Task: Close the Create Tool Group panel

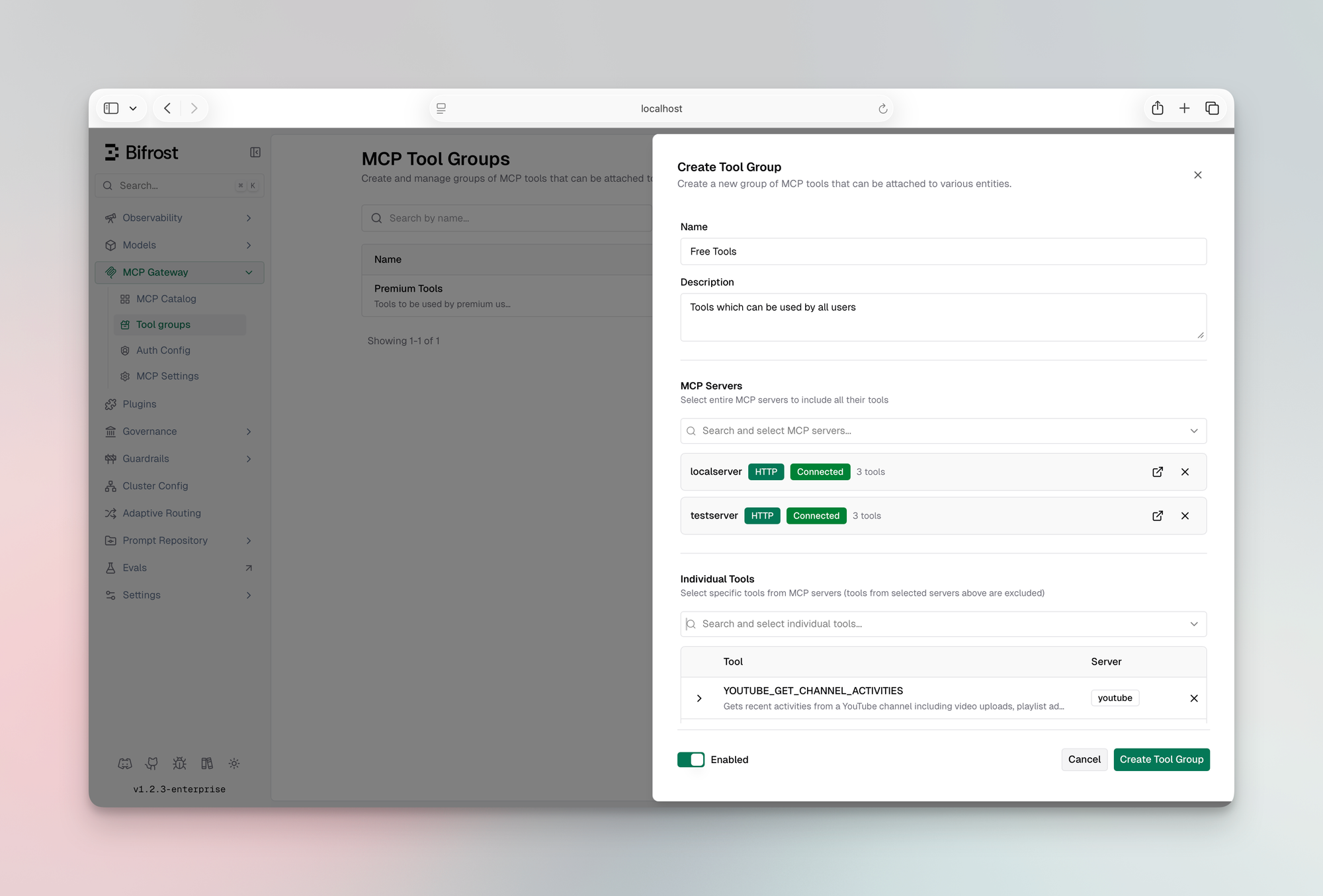Action: pyautogui.click(x=1197, y=175)
